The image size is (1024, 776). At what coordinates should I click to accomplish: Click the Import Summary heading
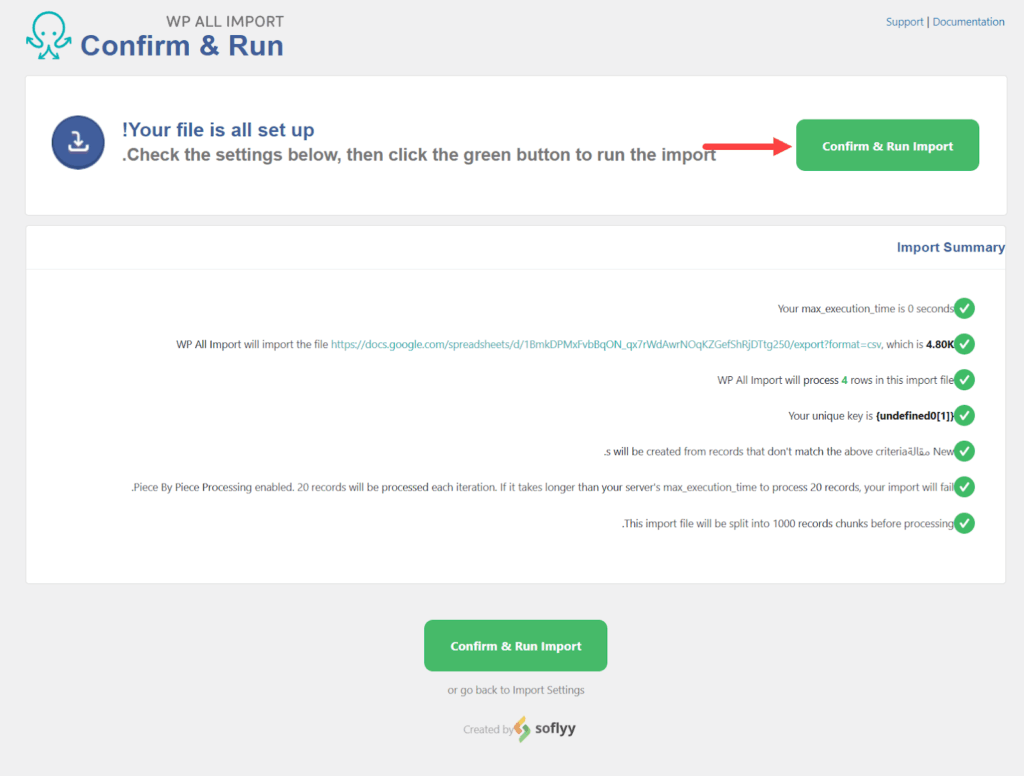tap(950, 247)
